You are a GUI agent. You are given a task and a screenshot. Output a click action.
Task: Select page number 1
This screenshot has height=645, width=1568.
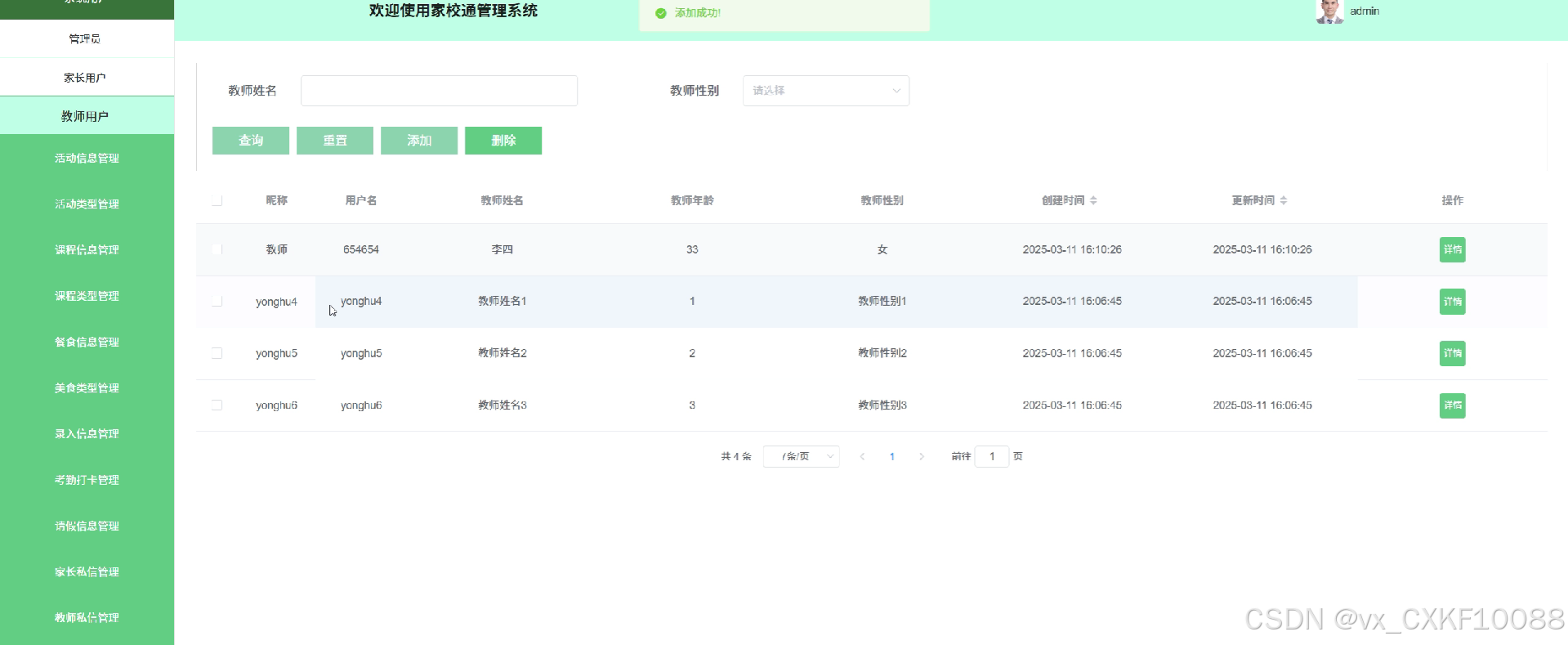[x=892, y=456]
